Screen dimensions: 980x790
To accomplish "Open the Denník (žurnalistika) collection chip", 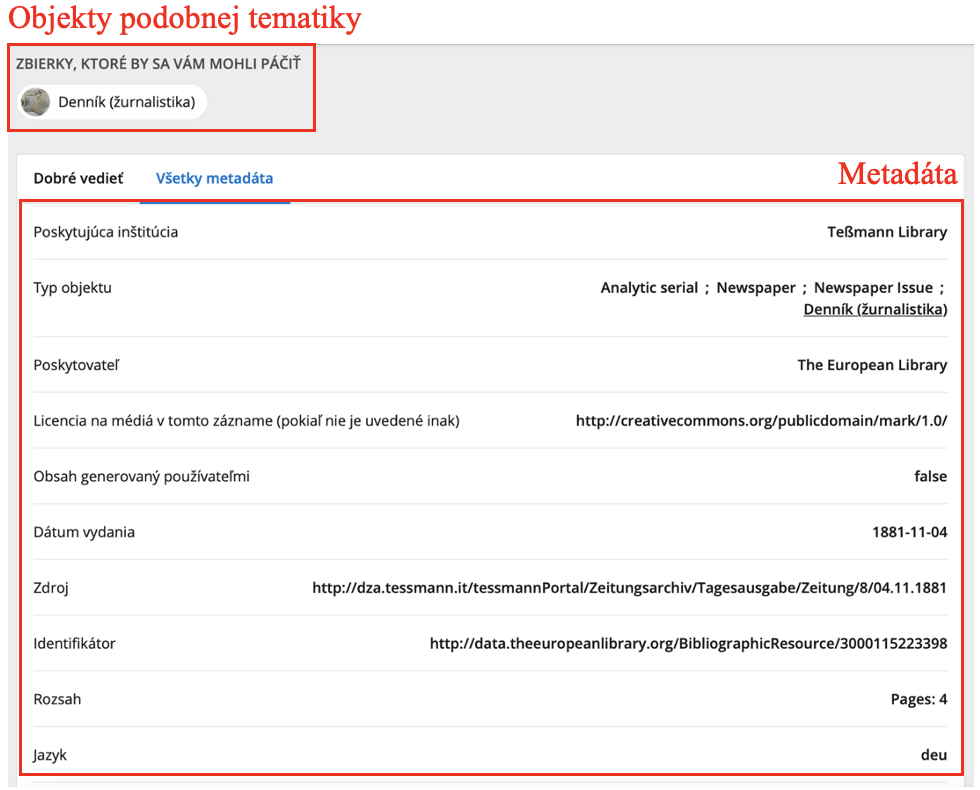I will click(112, 102).
